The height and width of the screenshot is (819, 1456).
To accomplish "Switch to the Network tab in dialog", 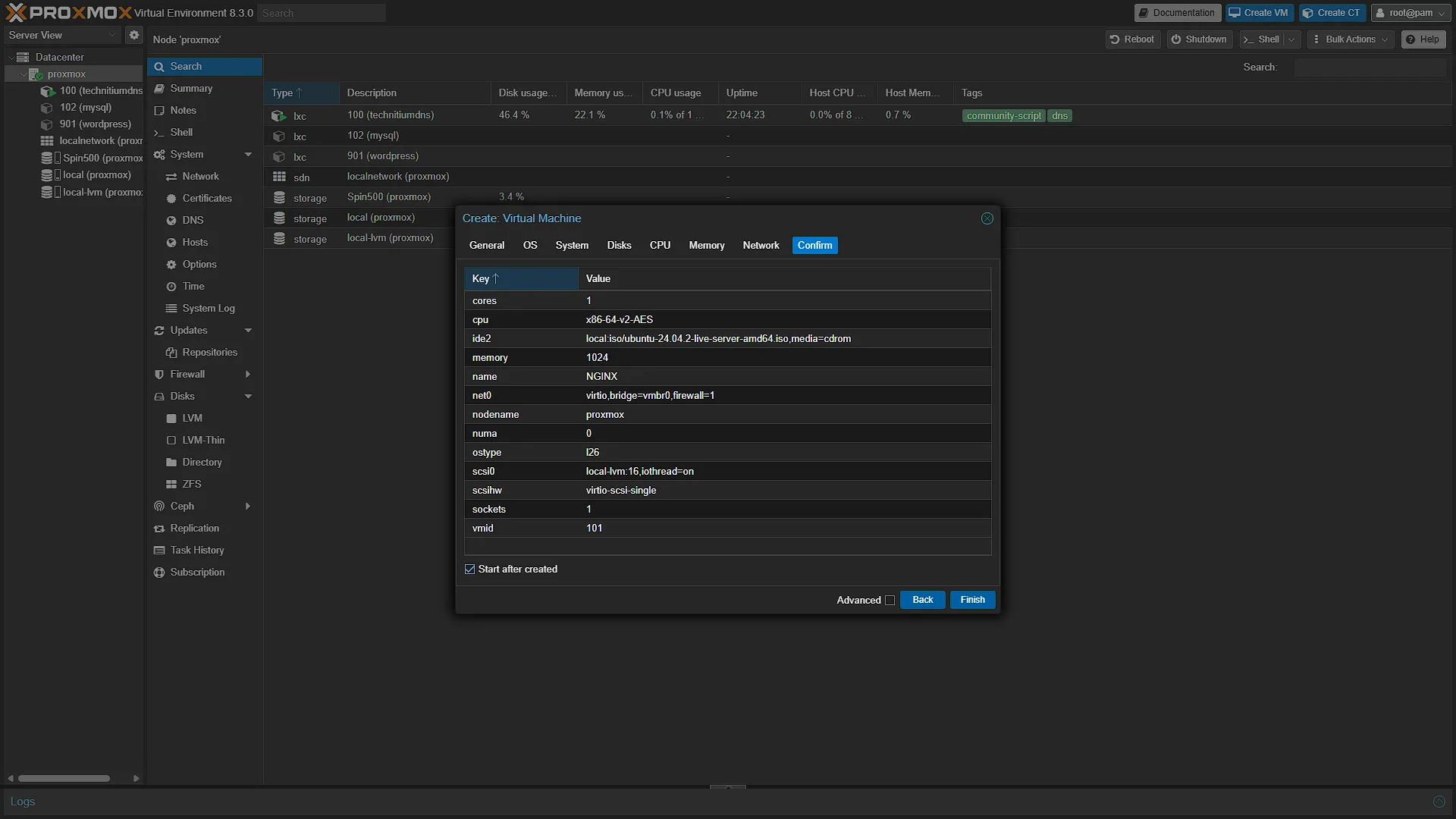I will pyautogui.click(x=761, y=246).
